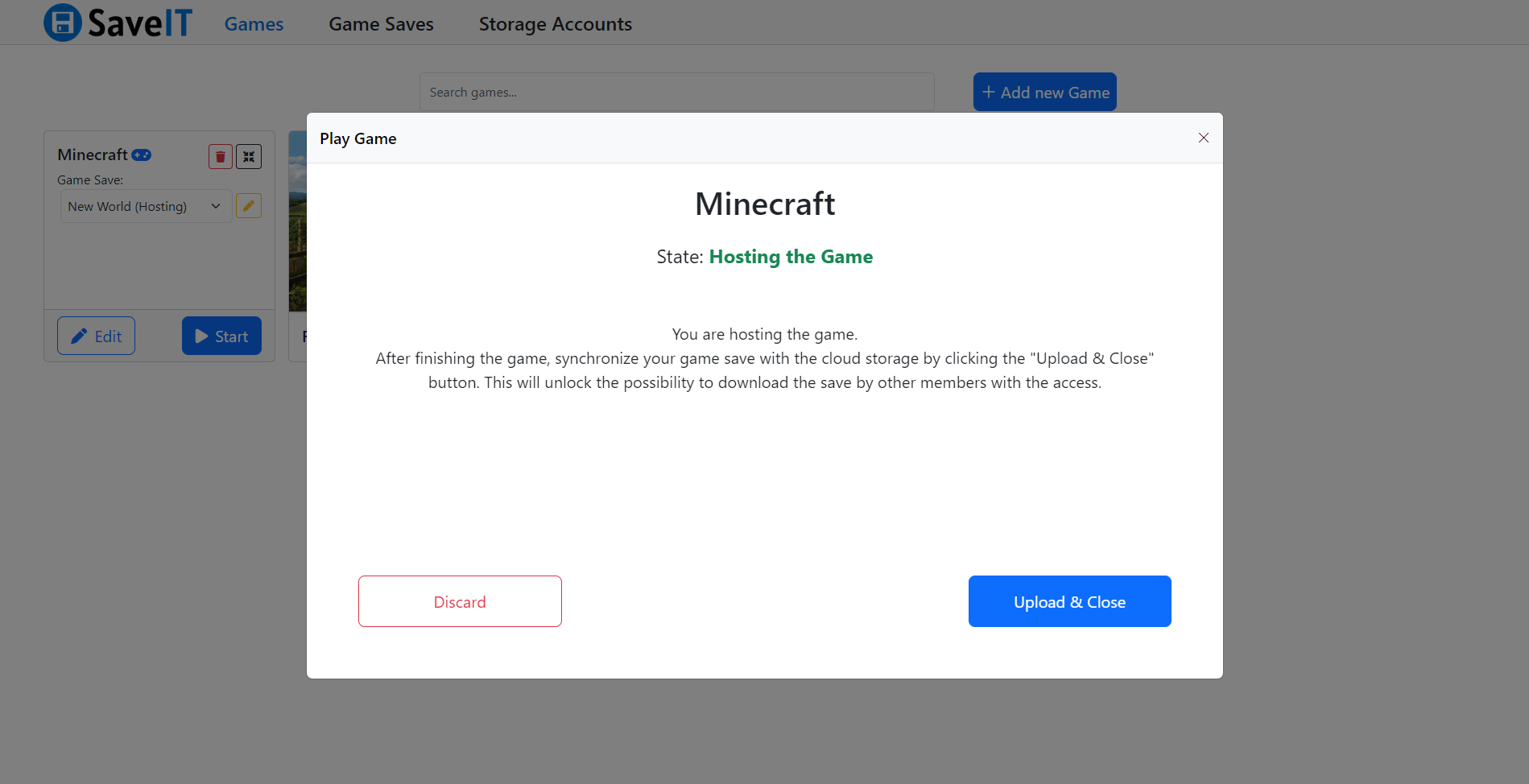Screen dimensions: 1529x784
Task: Switch to the Game Saves page
Action: pyautogui.click(x=381, y=24)
